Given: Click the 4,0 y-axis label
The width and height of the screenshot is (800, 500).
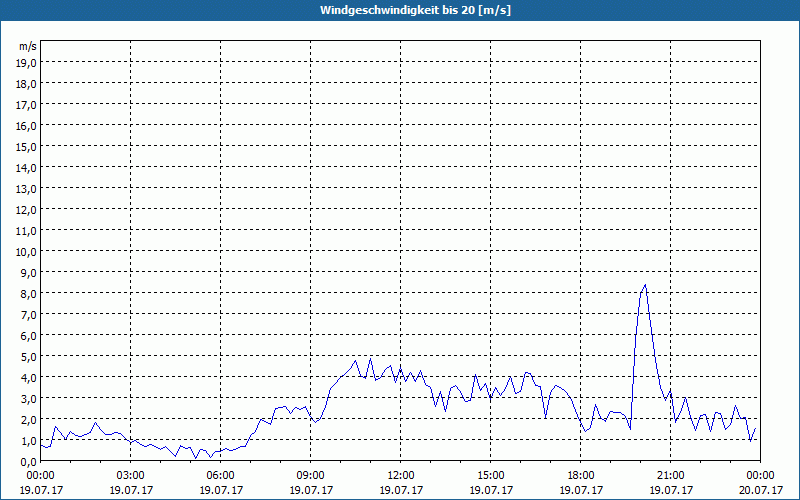Looking at the screenshot, I should tap(30, 378).
